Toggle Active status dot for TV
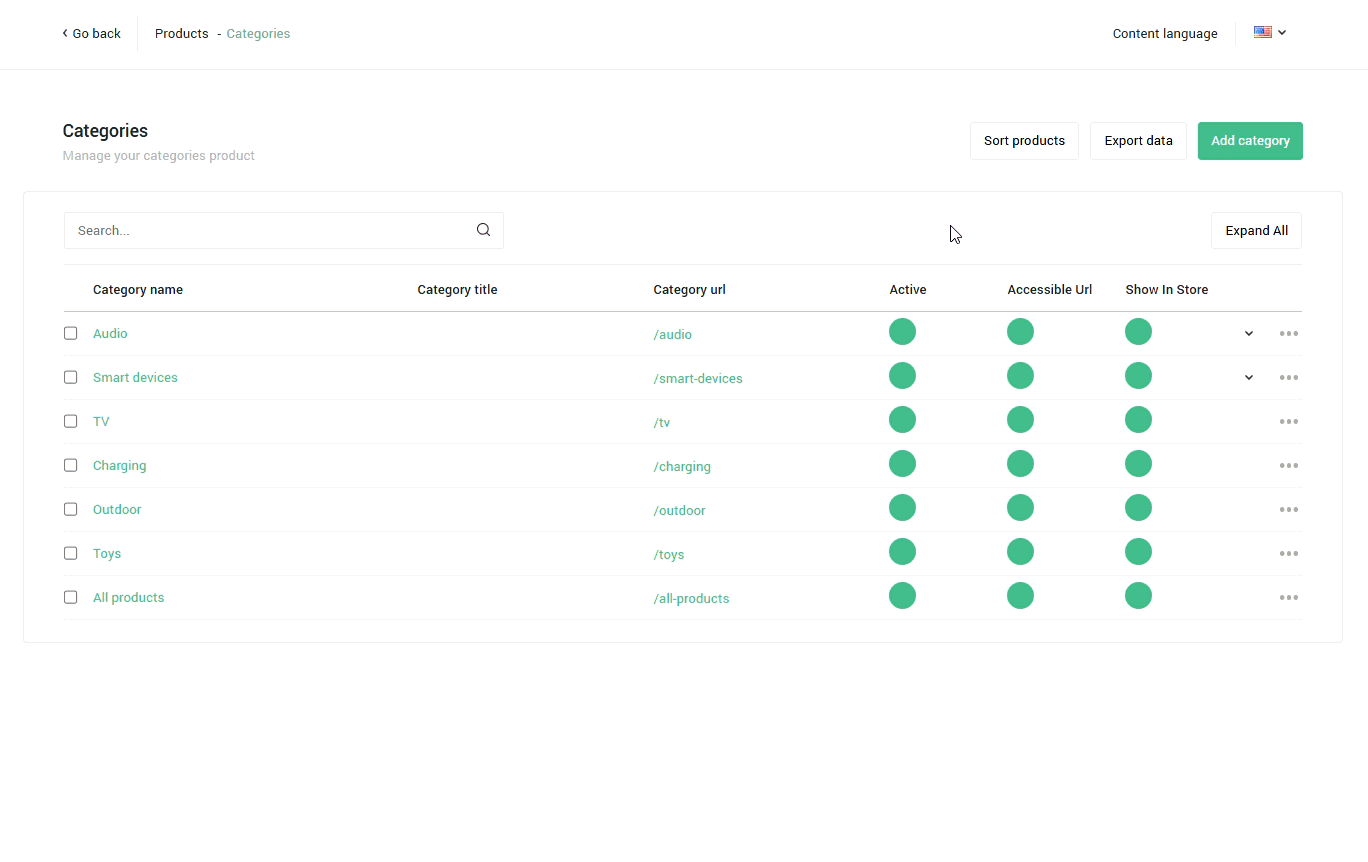 click(902, 420)
